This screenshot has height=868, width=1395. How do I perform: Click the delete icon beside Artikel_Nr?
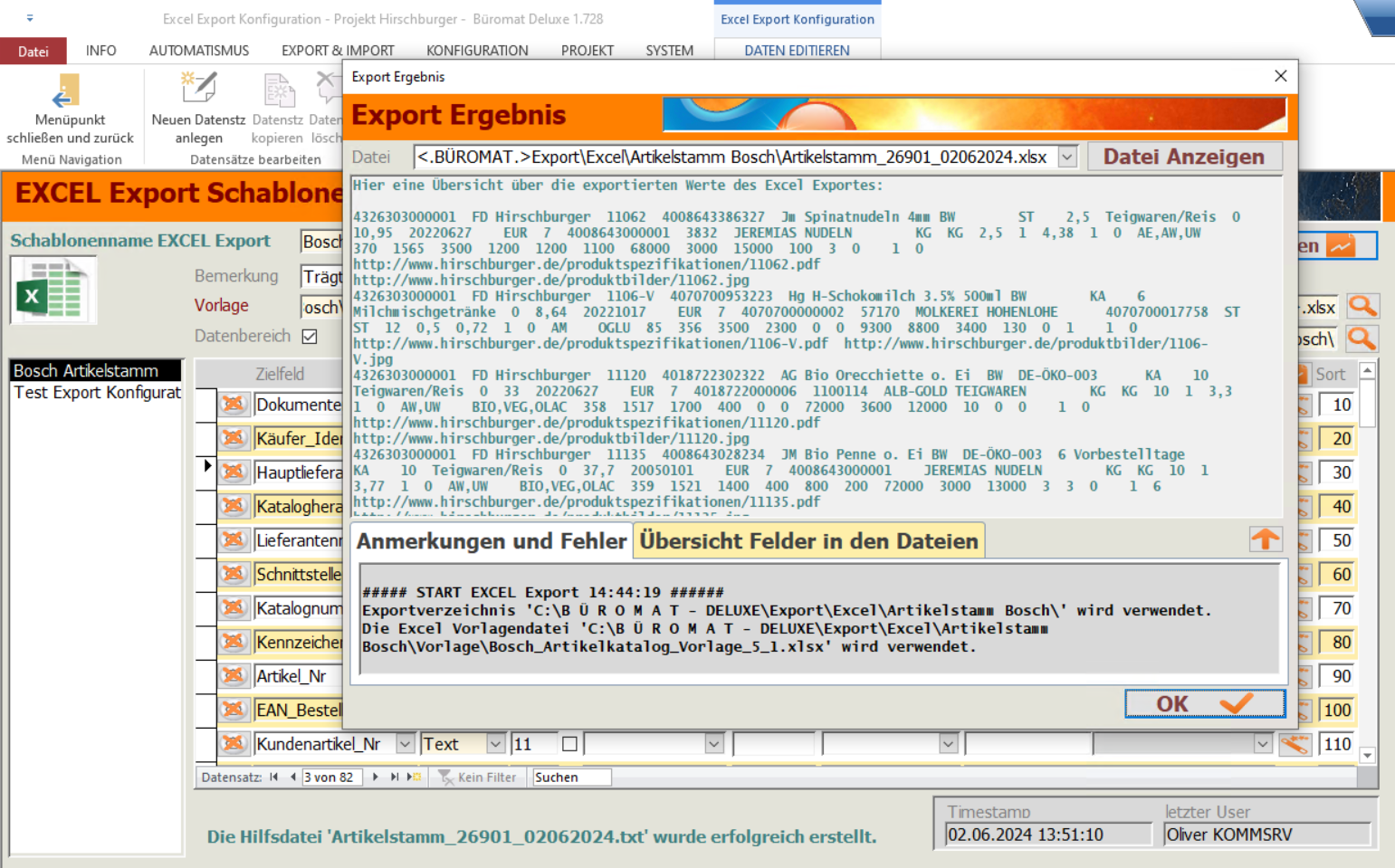(x=234, y=676)
